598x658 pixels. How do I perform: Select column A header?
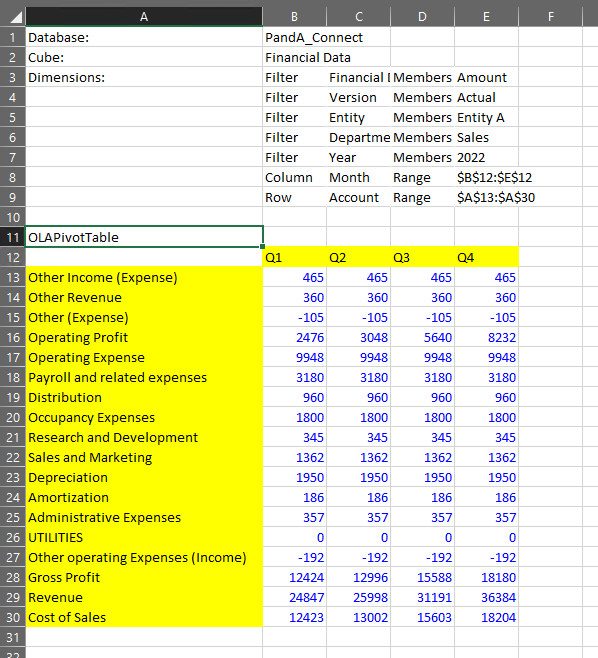click(144, 16)
